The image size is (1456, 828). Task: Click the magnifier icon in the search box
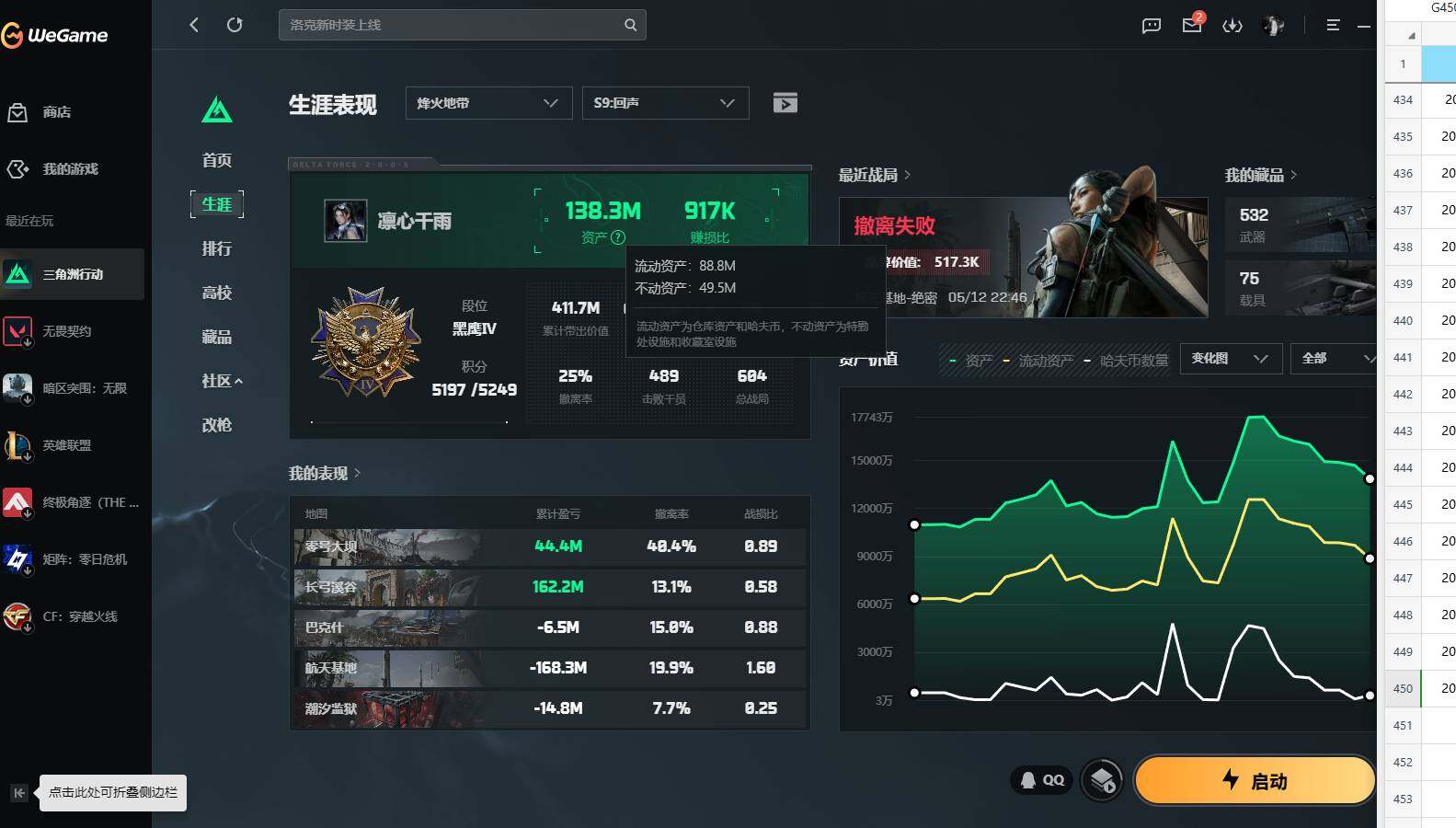click(630, 25)
